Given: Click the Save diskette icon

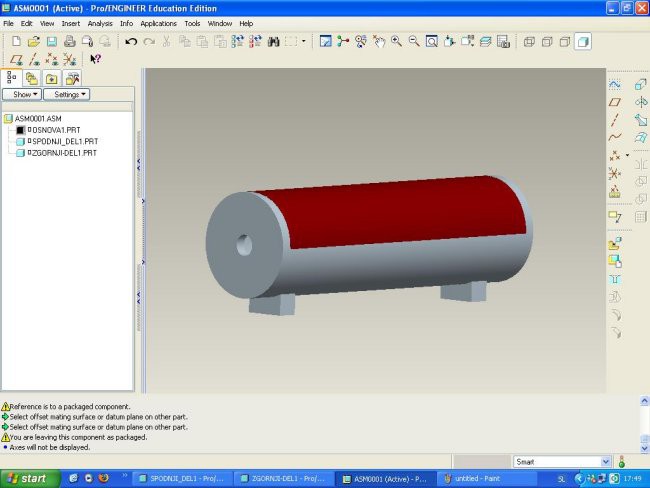Looking at the screenshot, I should [x=51, y=41].
